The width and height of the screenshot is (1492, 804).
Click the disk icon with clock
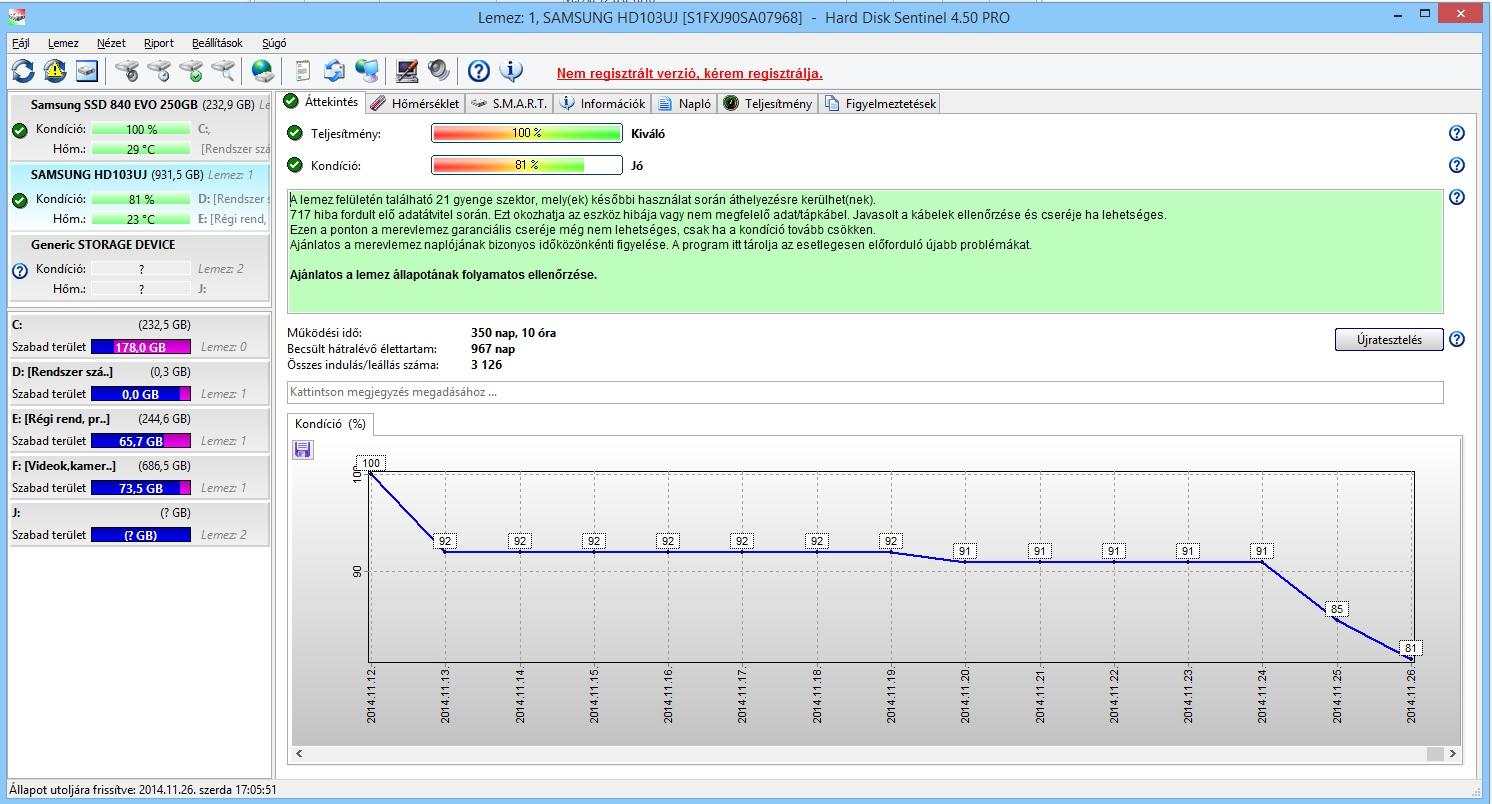click(x=158, y=71)
